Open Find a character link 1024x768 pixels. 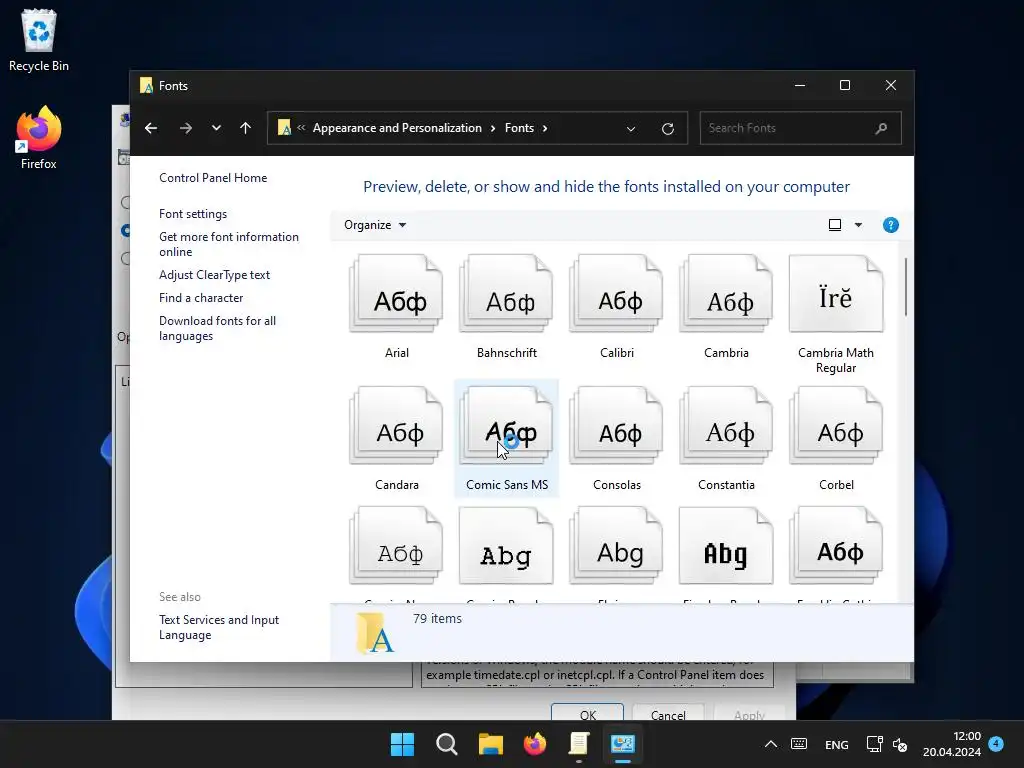pyautogui.click(x=200, y=298)
